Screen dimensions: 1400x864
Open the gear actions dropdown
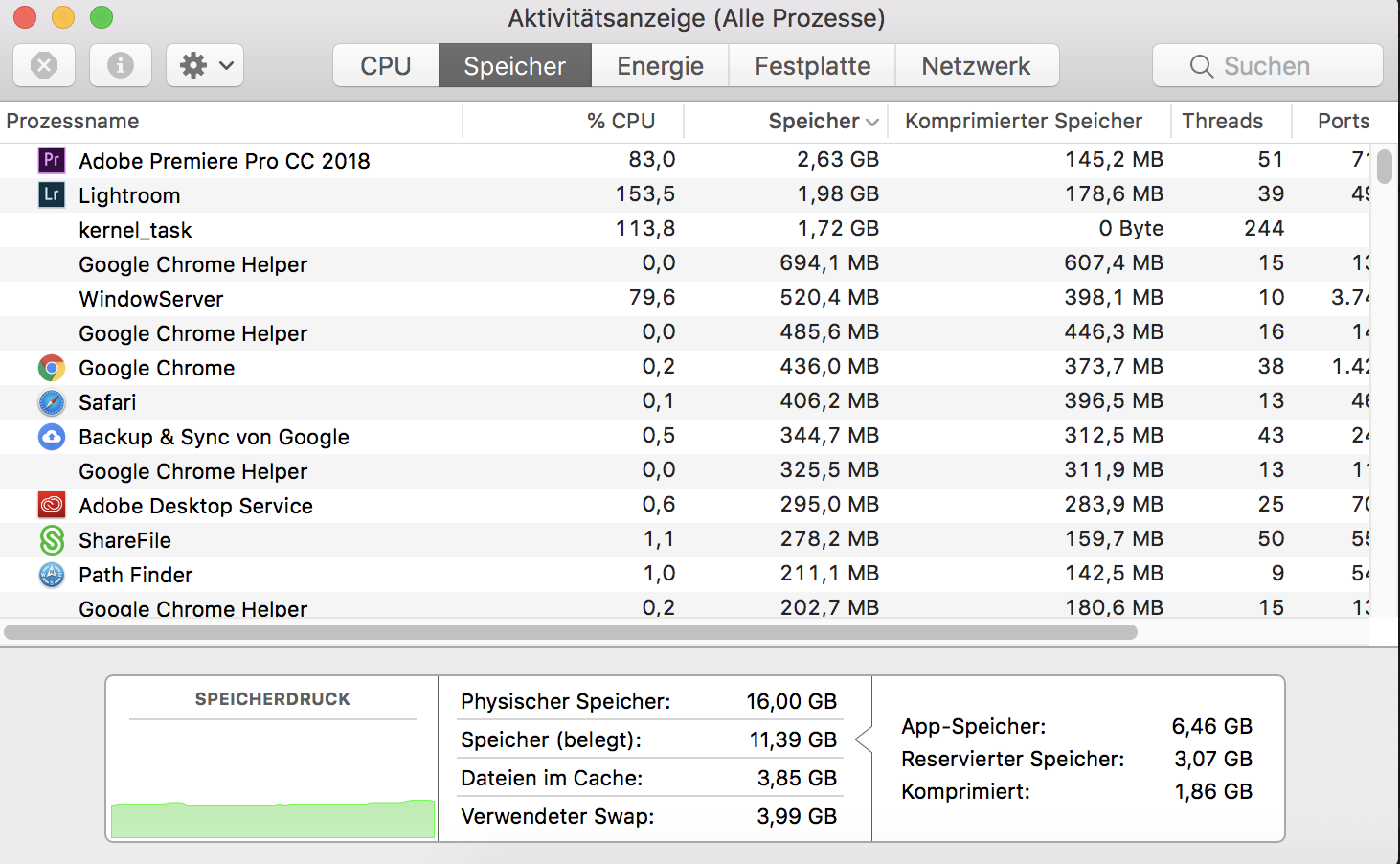coord(205,65)
